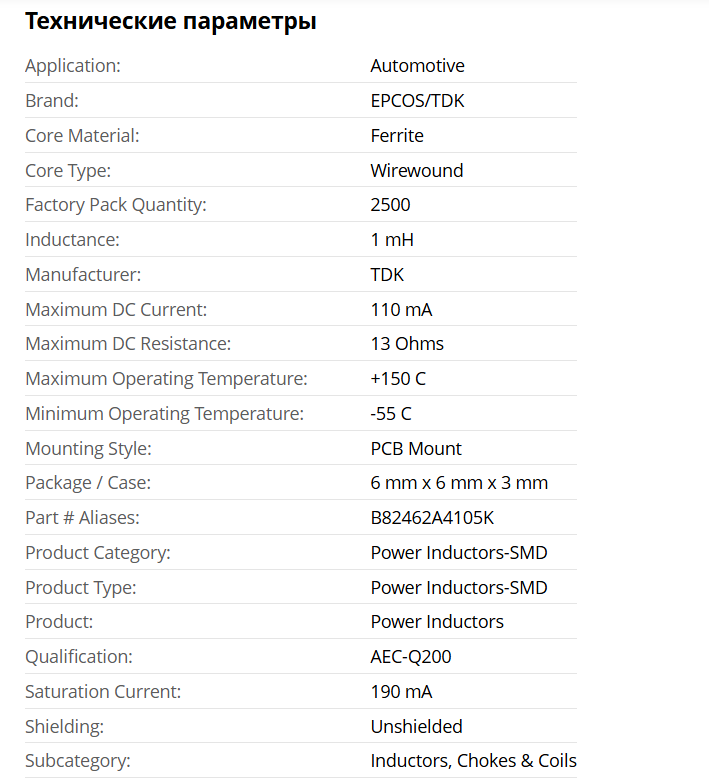The image size is (709, 784).
Task: Click the -55 C minimum temperature value
Action: [x=391, y=414]
